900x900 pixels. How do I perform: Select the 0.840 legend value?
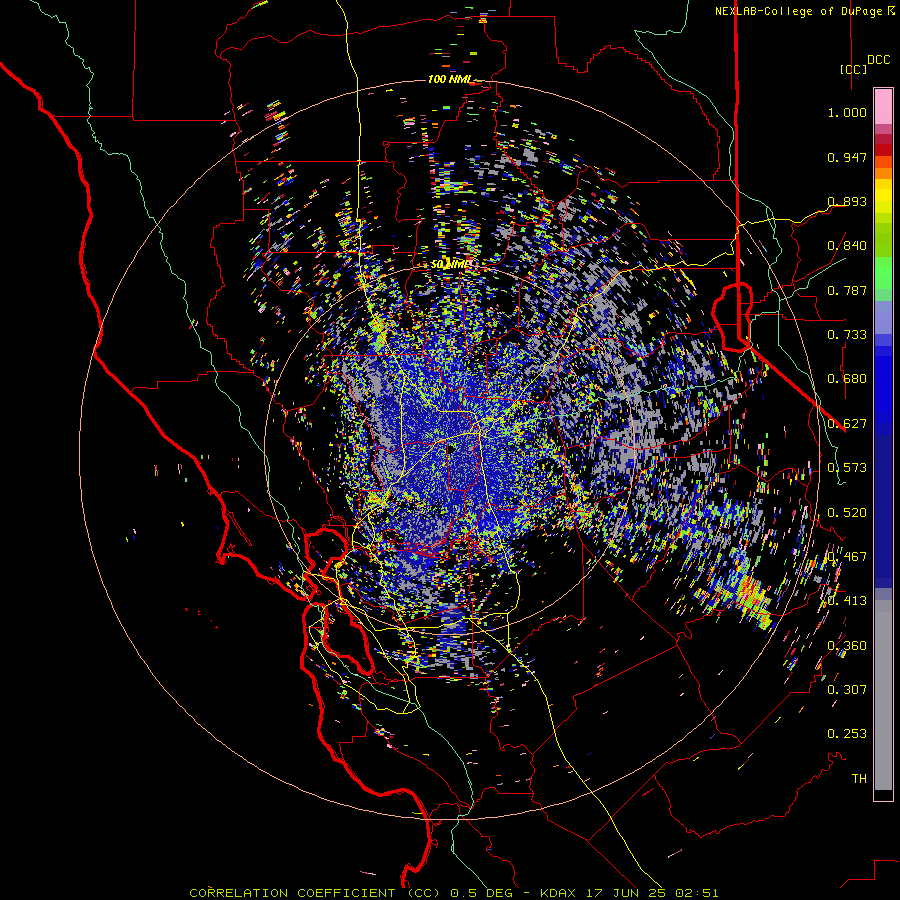[x=847, y=246]
